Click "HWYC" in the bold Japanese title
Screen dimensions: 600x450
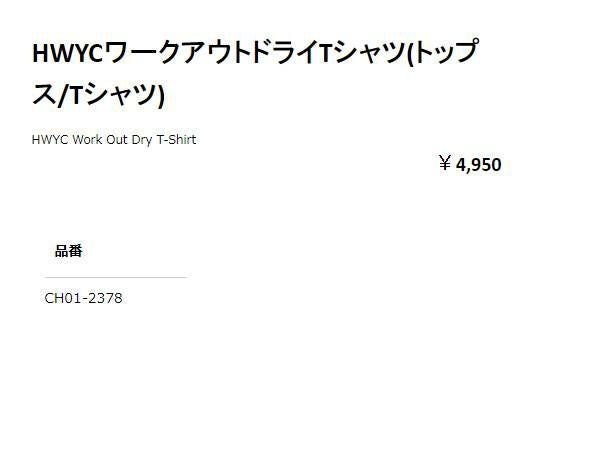tap(68, 52)
